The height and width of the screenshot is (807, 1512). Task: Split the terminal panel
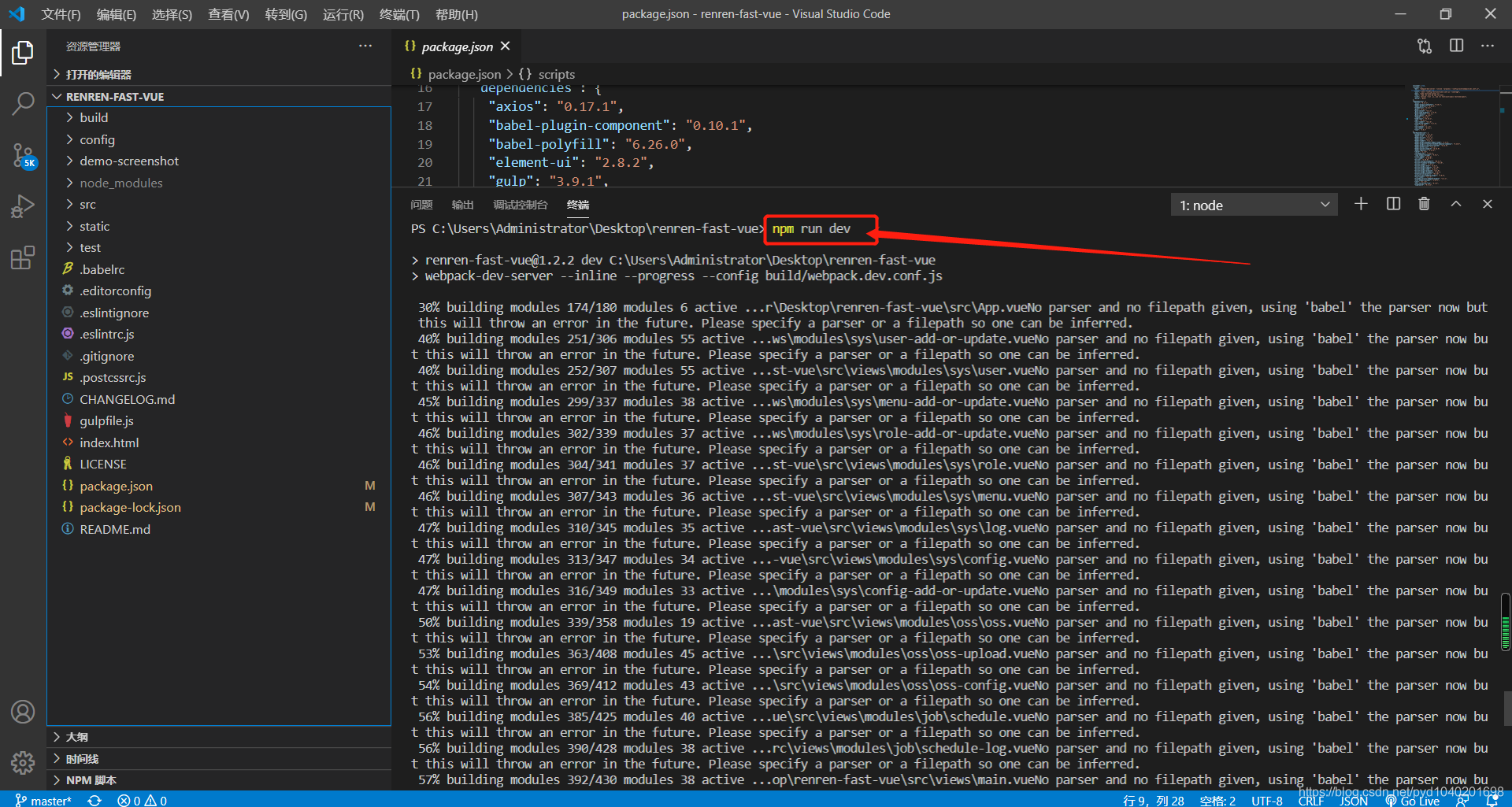click(x=1393, y=205)
